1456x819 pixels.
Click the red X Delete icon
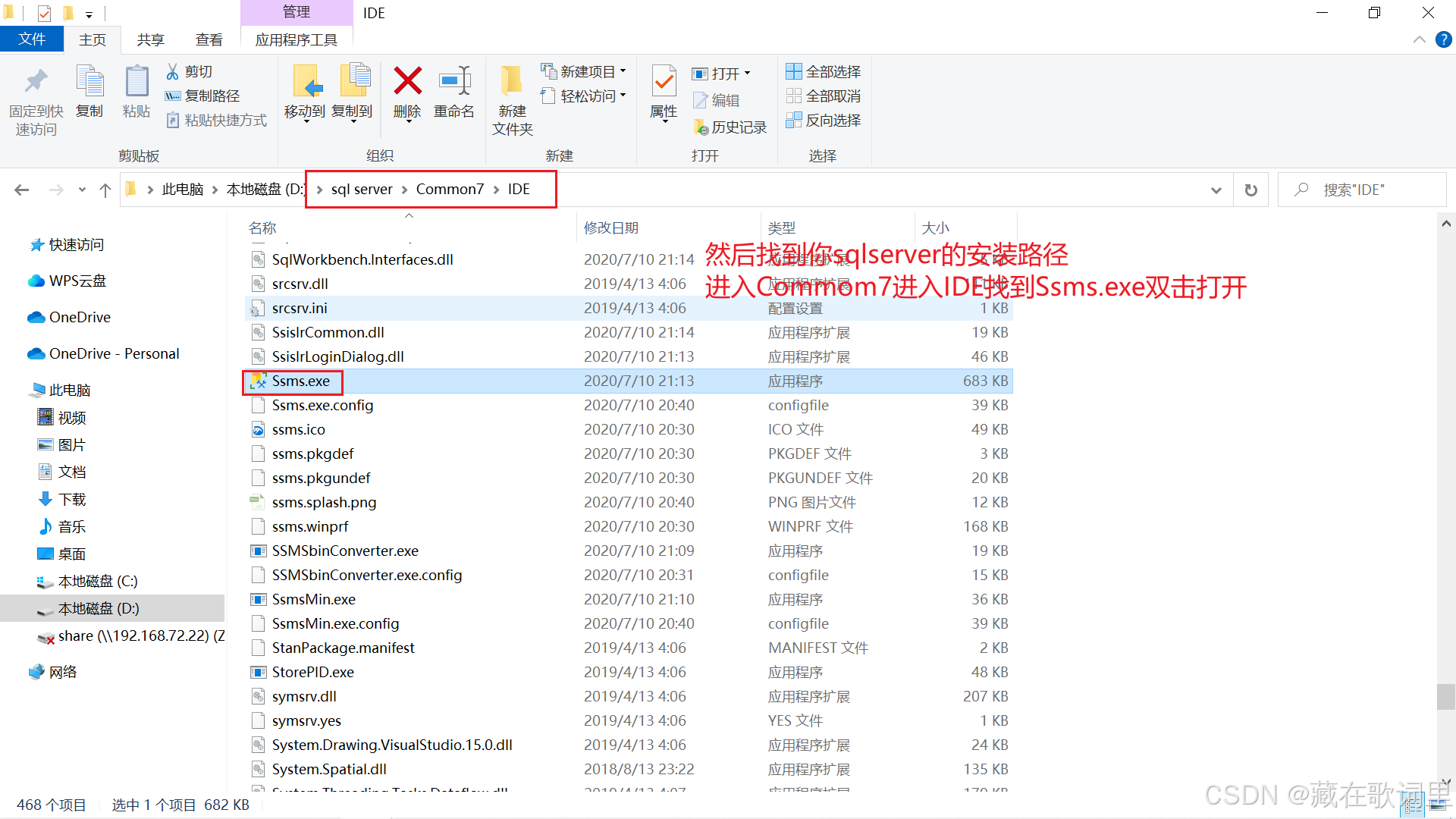[x=407, y=81]
